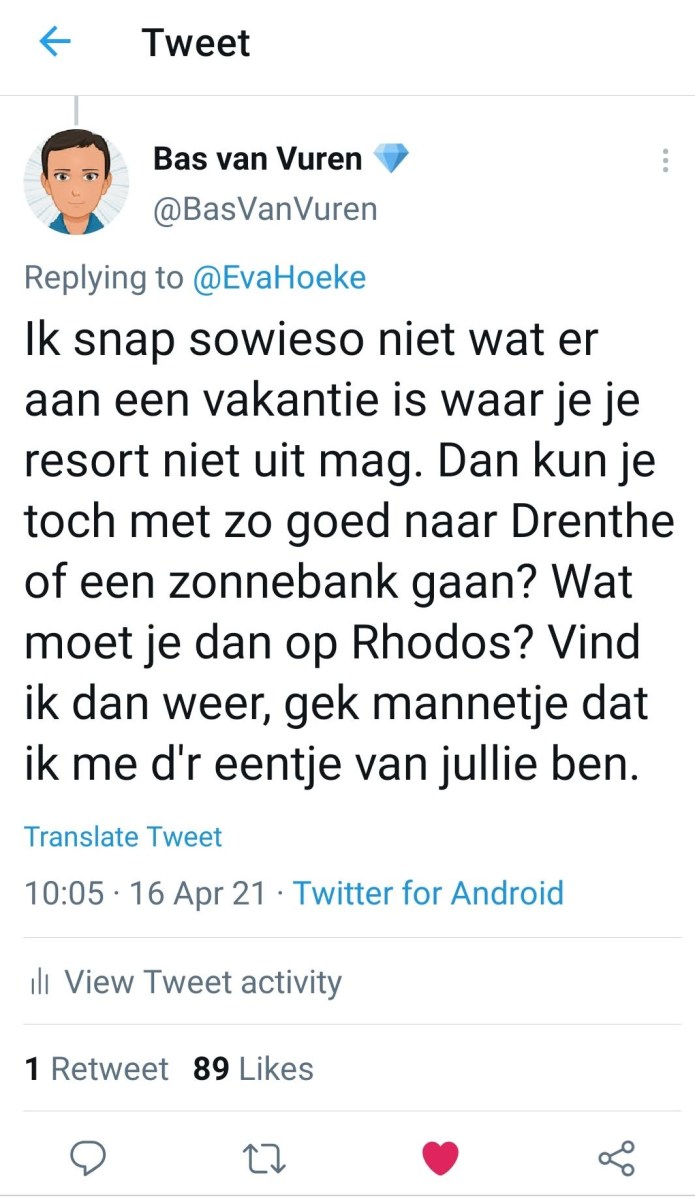
Task: Open Bas van Vuren's profile avatar
Action: click(x=76, y=182)
